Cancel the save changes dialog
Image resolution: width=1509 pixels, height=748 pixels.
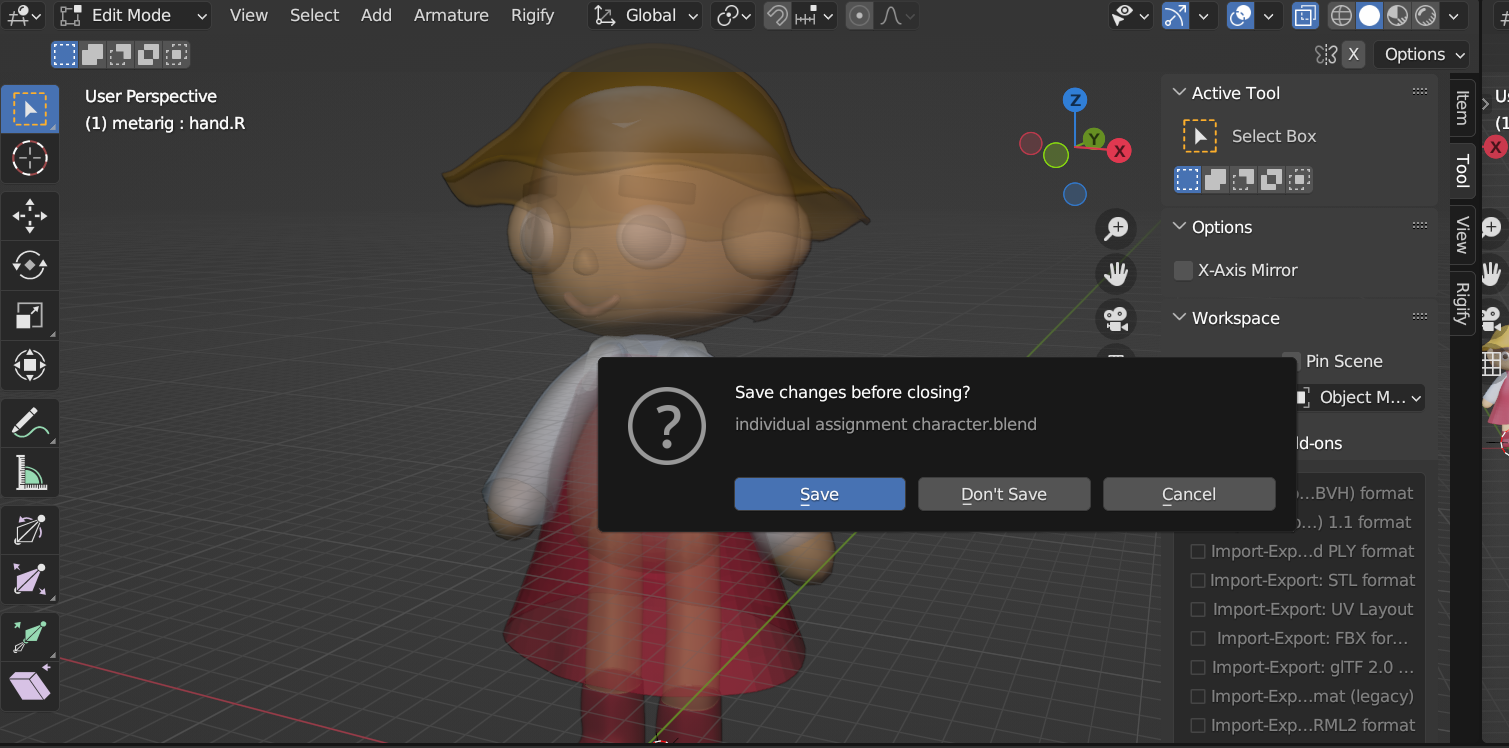[x=1189, y=494]
